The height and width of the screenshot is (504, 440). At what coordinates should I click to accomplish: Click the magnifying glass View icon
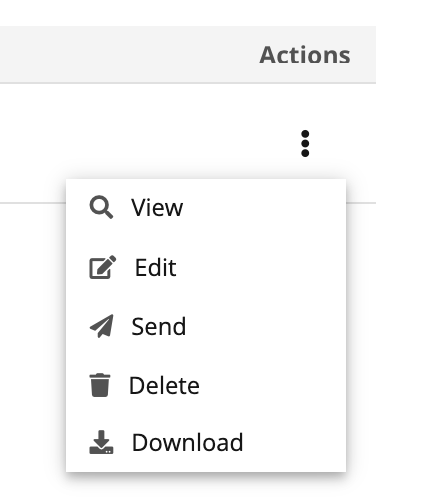[x=101, y=207]
